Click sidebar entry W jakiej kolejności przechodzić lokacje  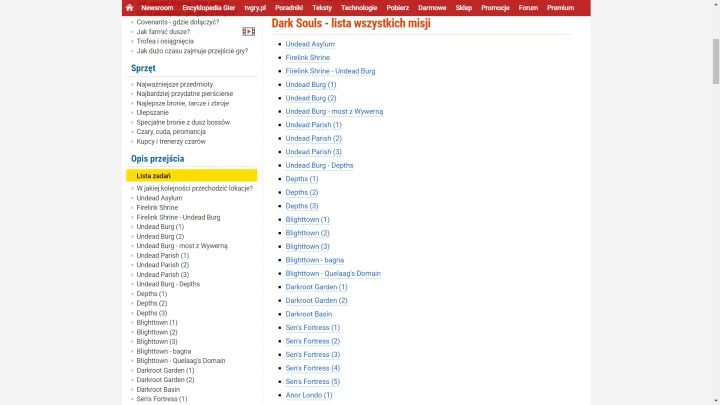[x=196, y=188]
